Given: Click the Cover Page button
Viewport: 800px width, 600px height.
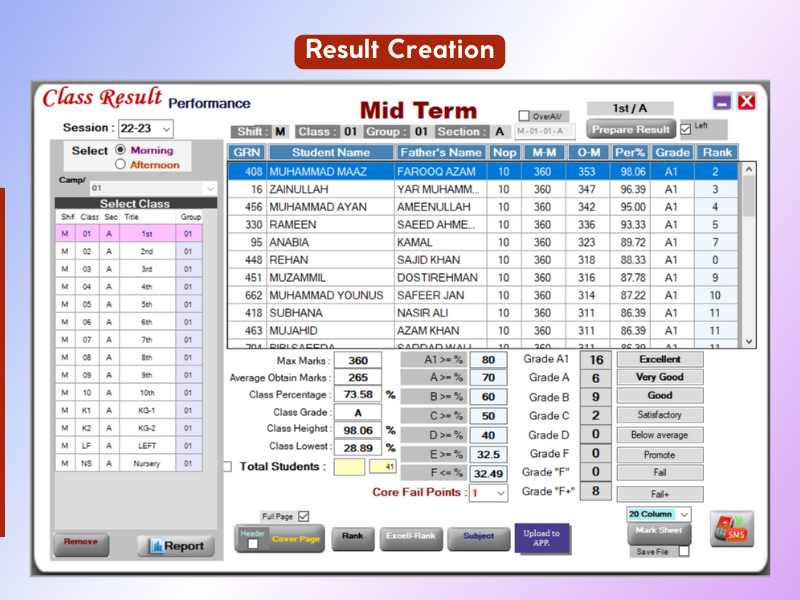Looking at the screenshot, I should (295, 537).
